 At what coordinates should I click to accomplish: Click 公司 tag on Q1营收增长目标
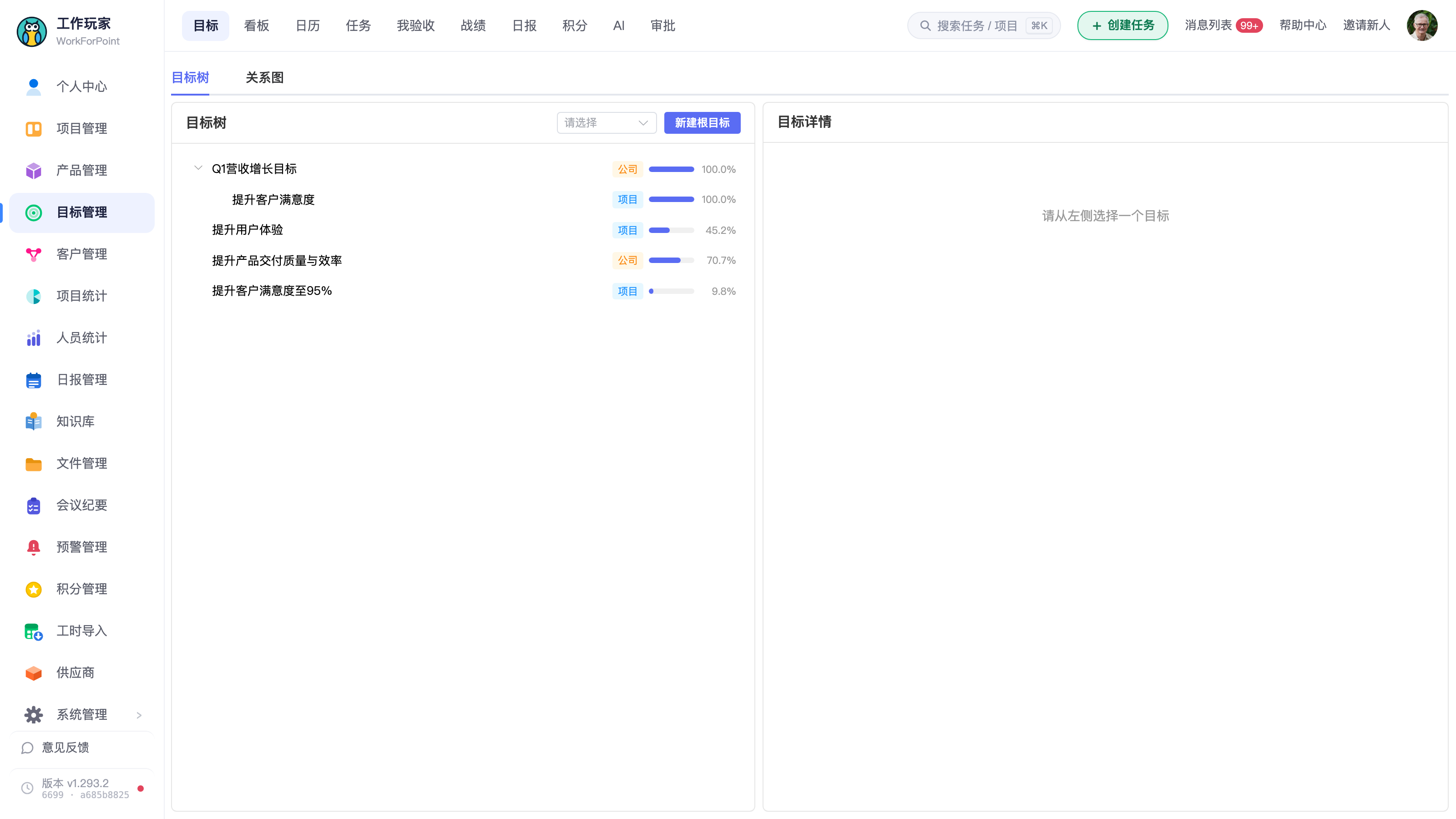pos(627,169)
